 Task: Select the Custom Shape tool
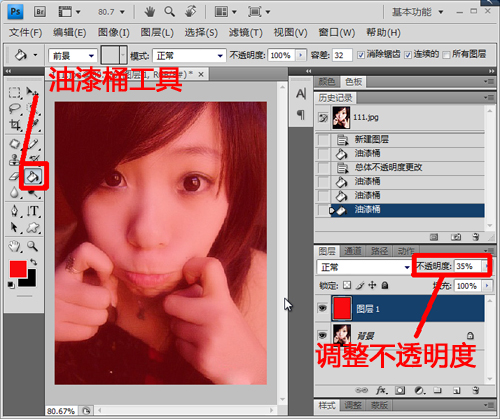click(x=33, y=227)
